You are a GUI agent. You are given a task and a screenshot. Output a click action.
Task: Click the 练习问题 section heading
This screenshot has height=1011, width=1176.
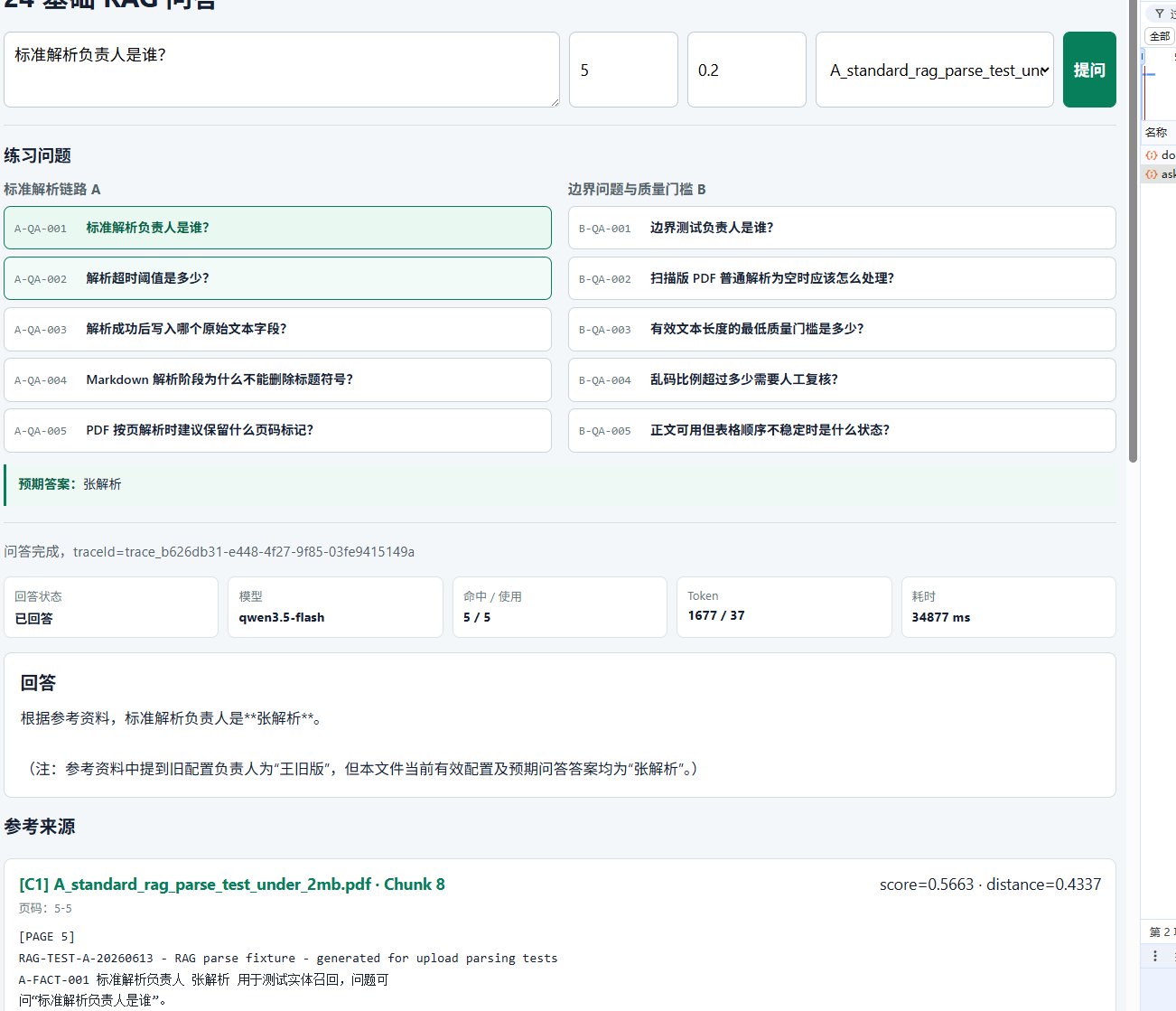click(37, 155)
